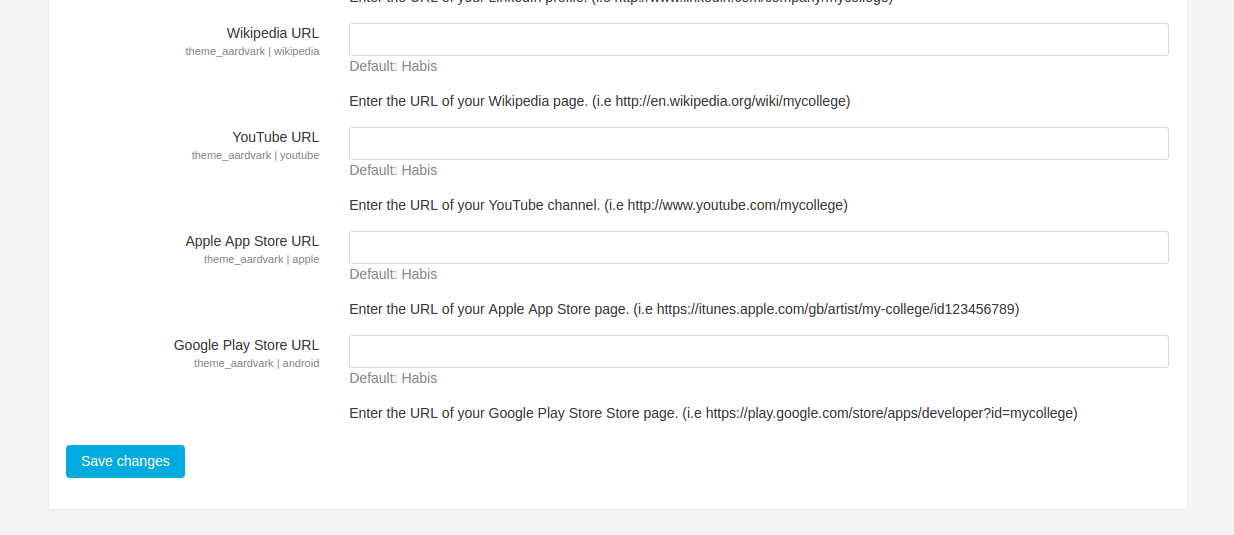
Task: Click the YouTube URL label
Action: (276, 137)
